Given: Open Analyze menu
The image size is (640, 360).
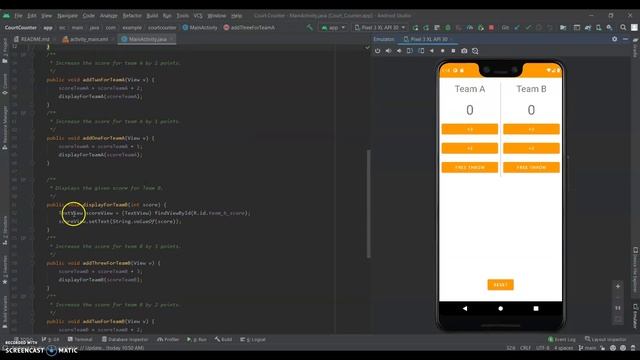Looking at the screenshot, I should coord(109,16).
